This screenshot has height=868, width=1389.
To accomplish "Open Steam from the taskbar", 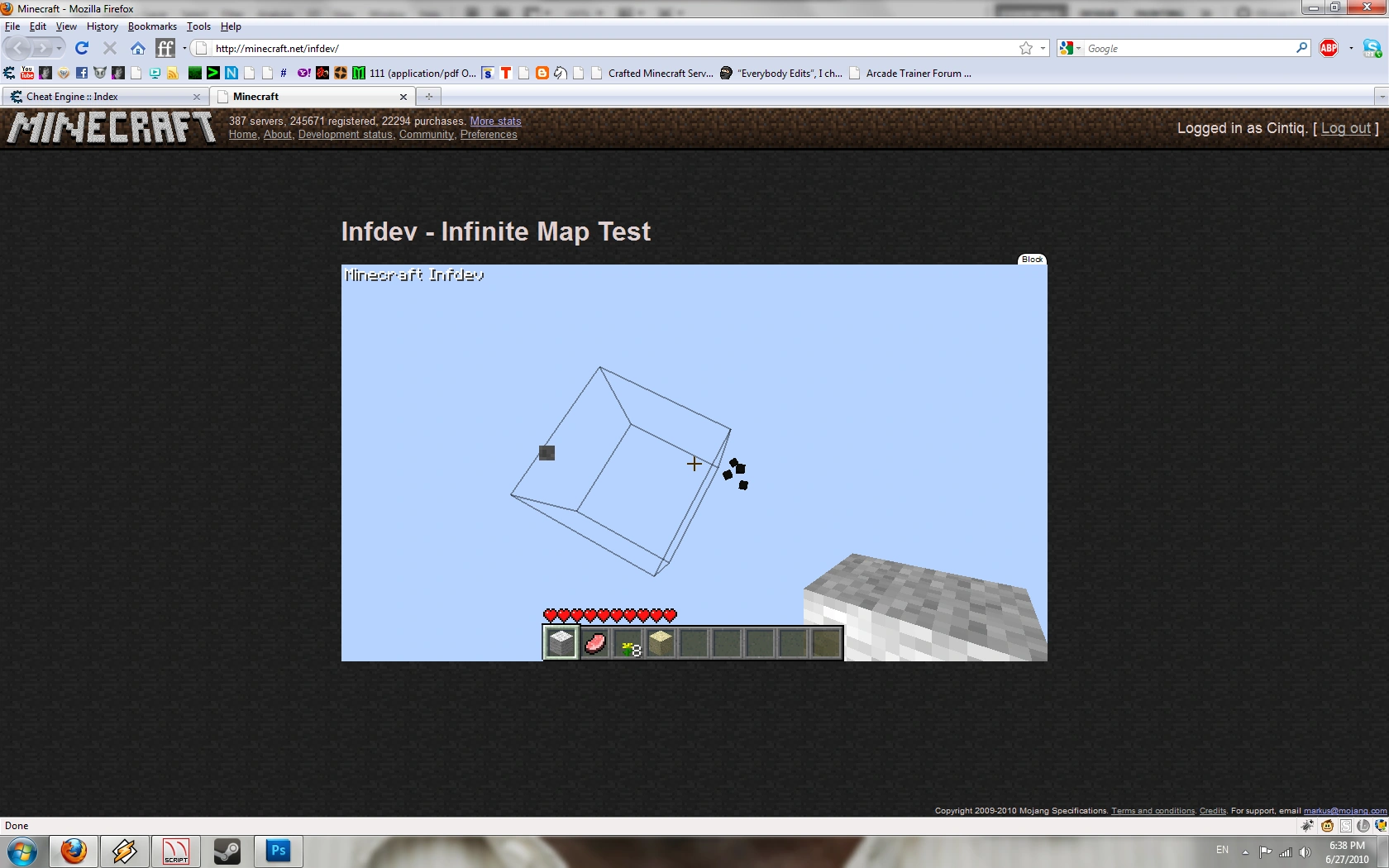I will pyautogui.click(x=227, y=851).
